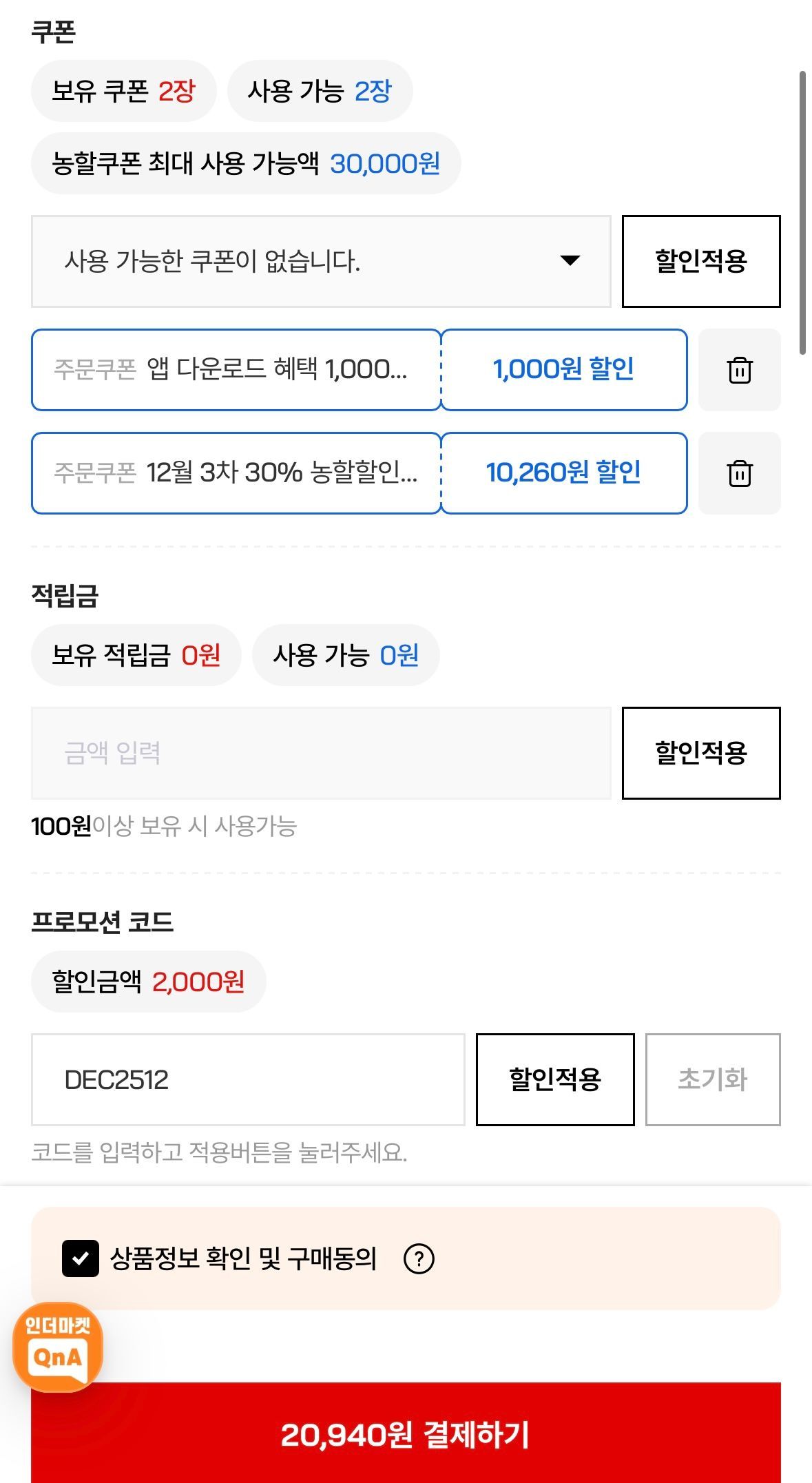Focus the 금액 입력 points field
The height and width of the screenshot is (1483, 812).
320,752
